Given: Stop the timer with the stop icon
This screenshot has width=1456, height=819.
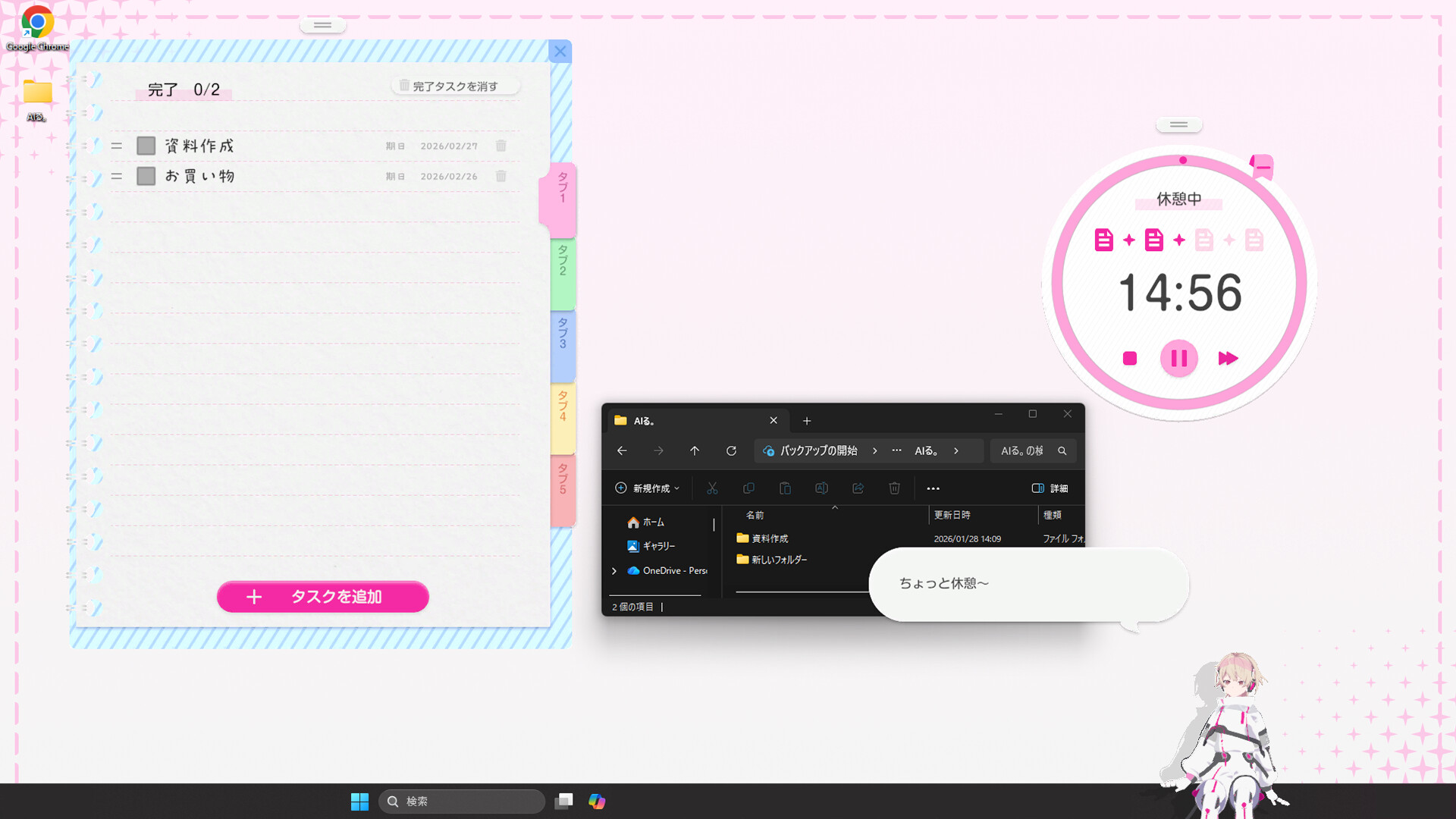Looking at the screenshot, I should coord(1129,359).
